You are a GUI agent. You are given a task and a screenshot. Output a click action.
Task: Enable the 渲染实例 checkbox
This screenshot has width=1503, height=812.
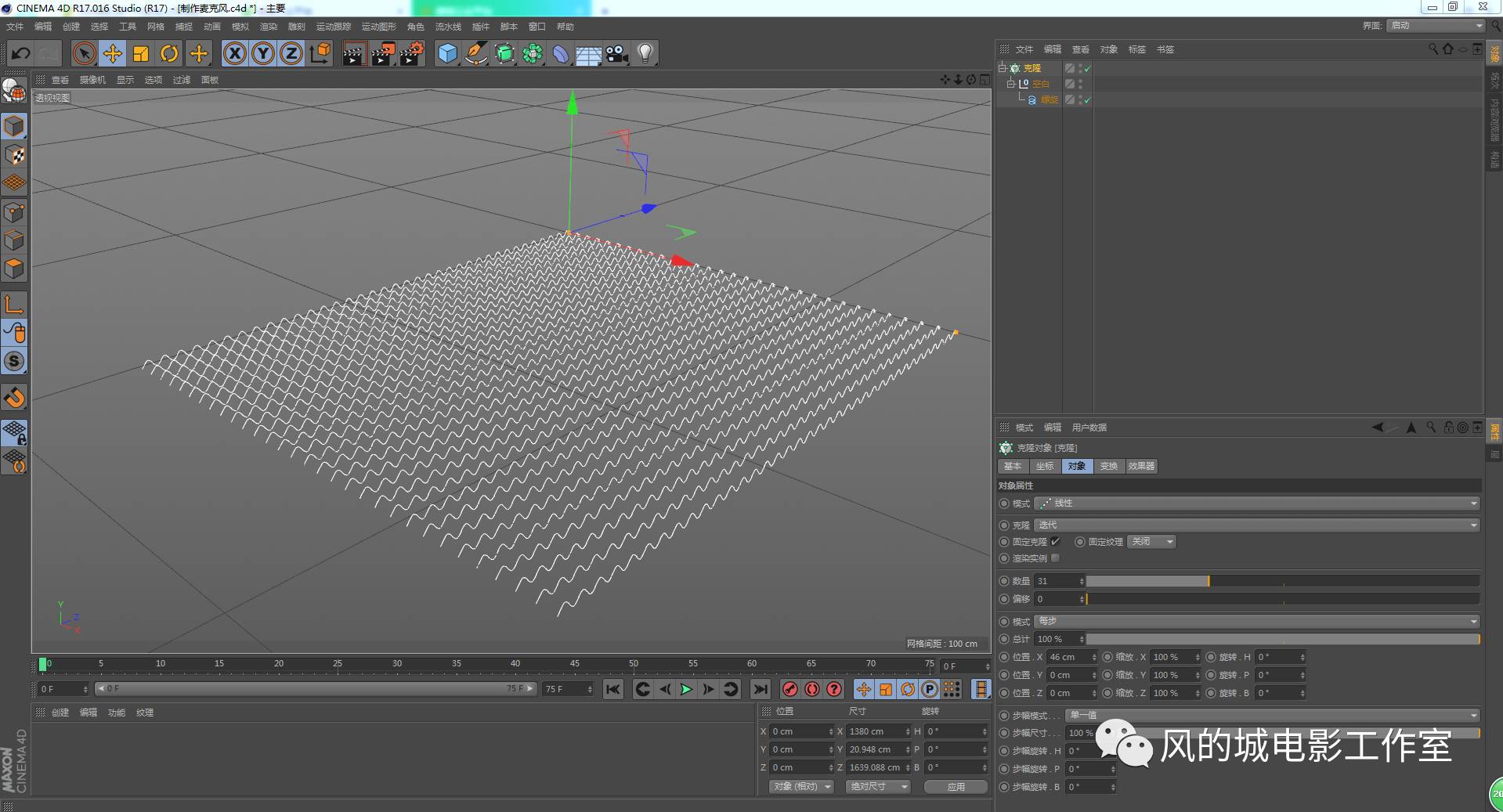pos(1055,558)
